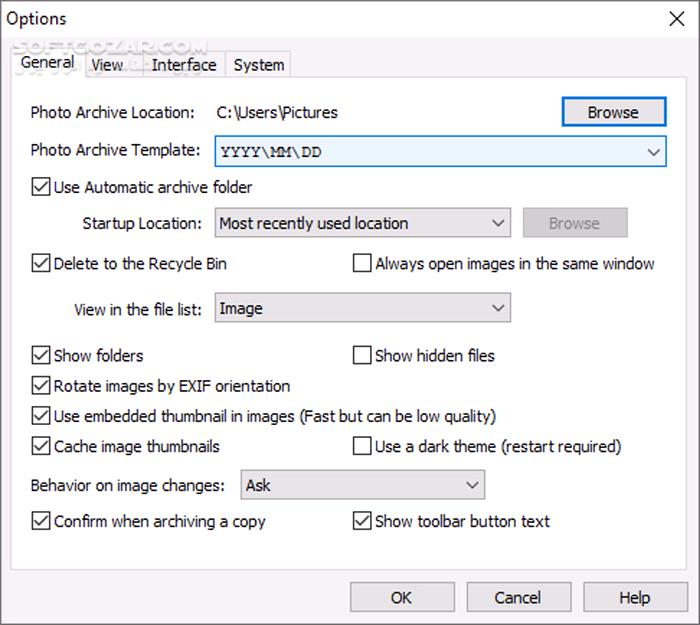Open the Interface tab
700x625 pixels.
(184, 65)
